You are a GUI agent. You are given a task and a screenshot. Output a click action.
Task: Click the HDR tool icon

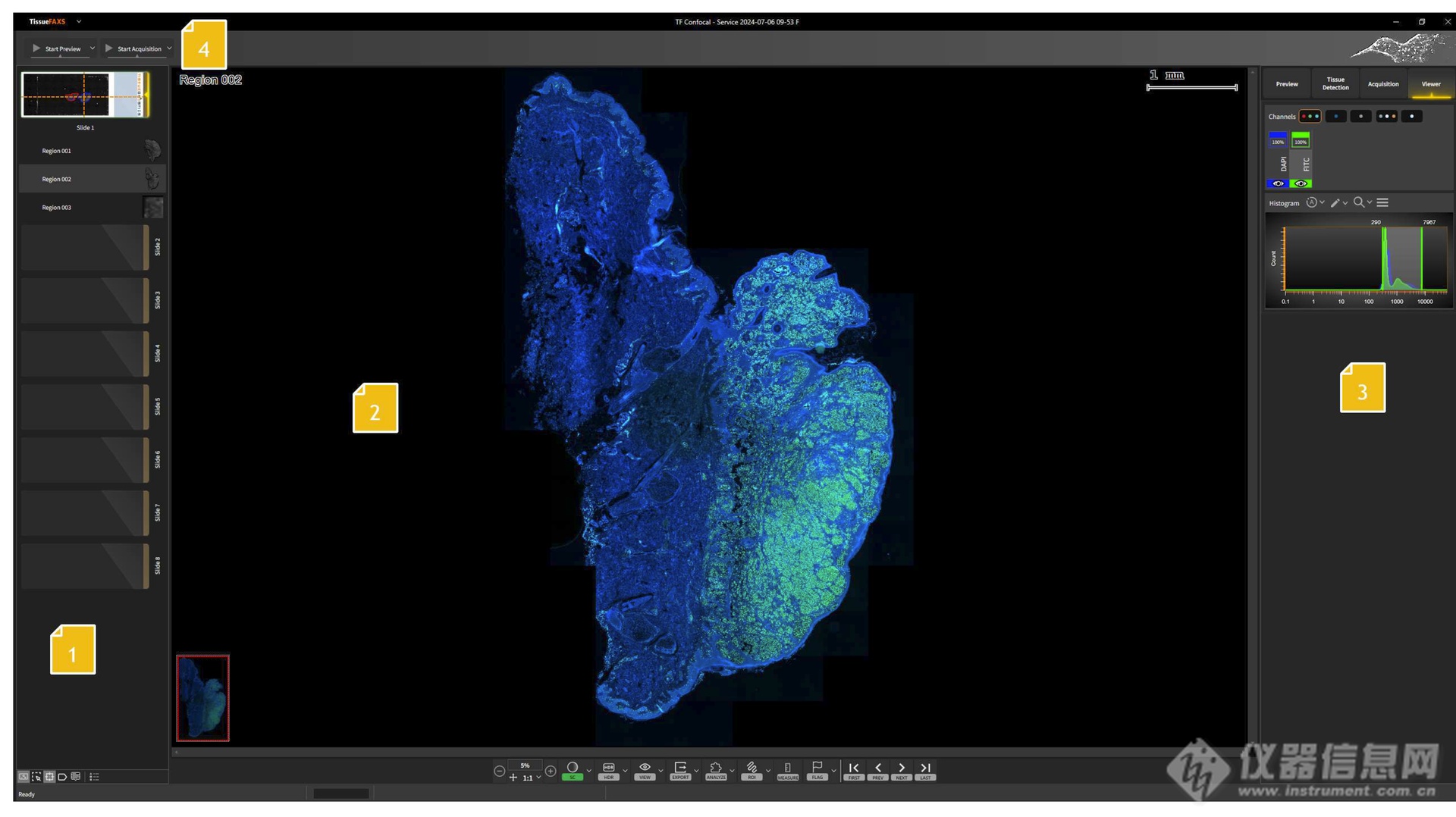tap(608, 771)
